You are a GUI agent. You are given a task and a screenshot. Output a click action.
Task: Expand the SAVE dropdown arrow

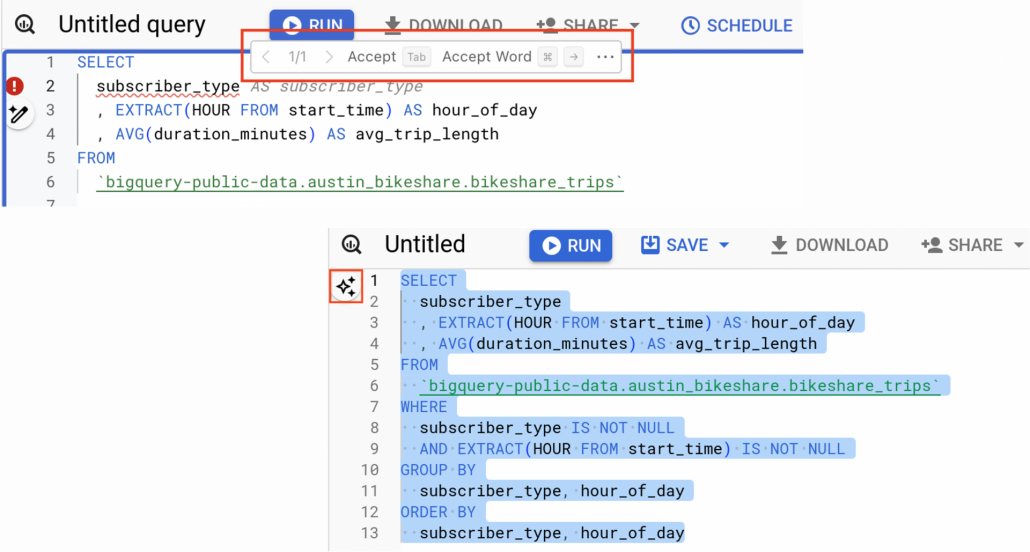pyautogui.click(x=724, y=245)
